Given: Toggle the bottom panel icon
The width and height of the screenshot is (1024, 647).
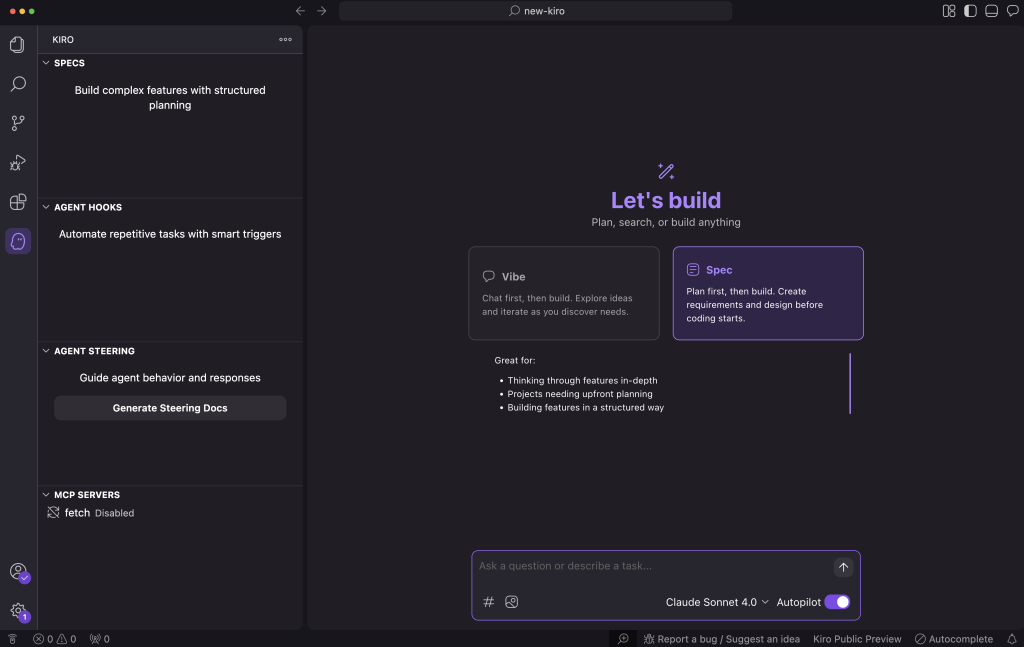Looking at the screenshot, I should [991, 10].
